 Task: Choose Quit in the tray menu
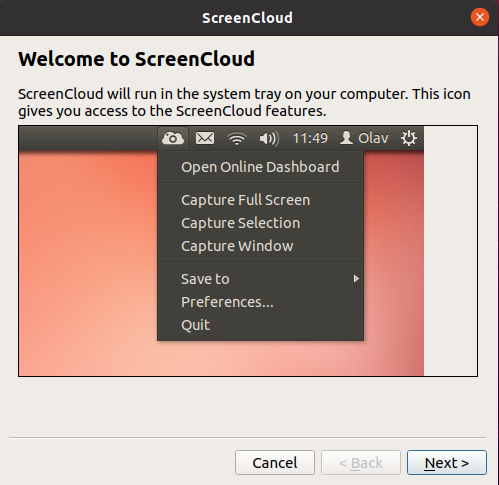click(260, 325)
